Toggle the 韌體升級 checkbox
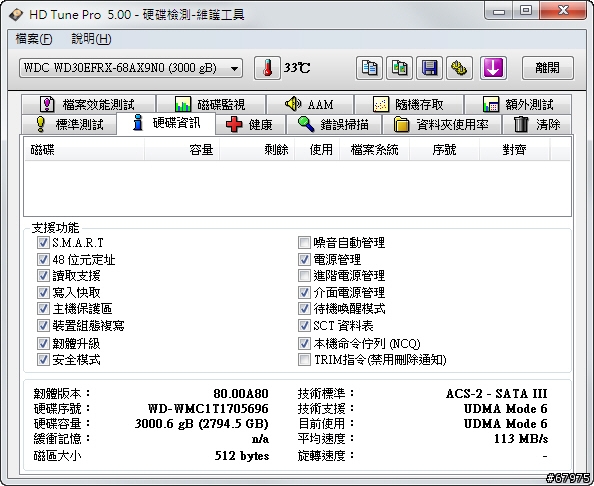Screen dimensions: 594x486 [43, 344]
